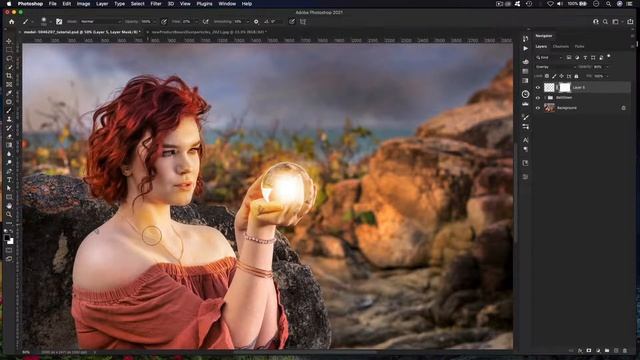Select the Background layer thumbnail

(x=549, y=108)
